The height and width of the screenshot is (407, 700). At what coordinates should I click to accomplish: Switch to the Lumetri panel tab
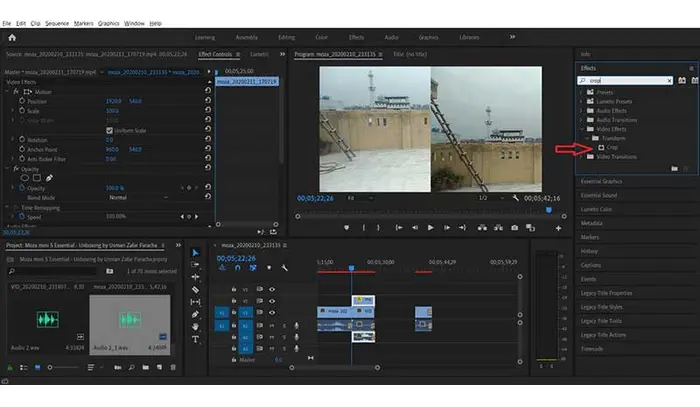(x=259, y=54)
